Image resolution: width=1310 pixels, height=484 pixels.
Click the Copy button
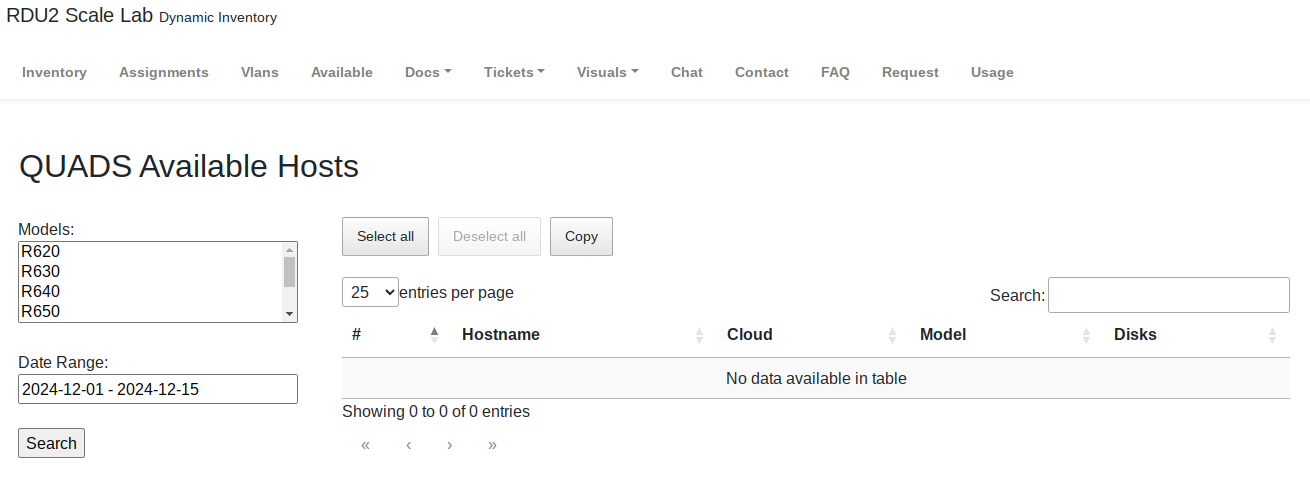tap(581, 237)
